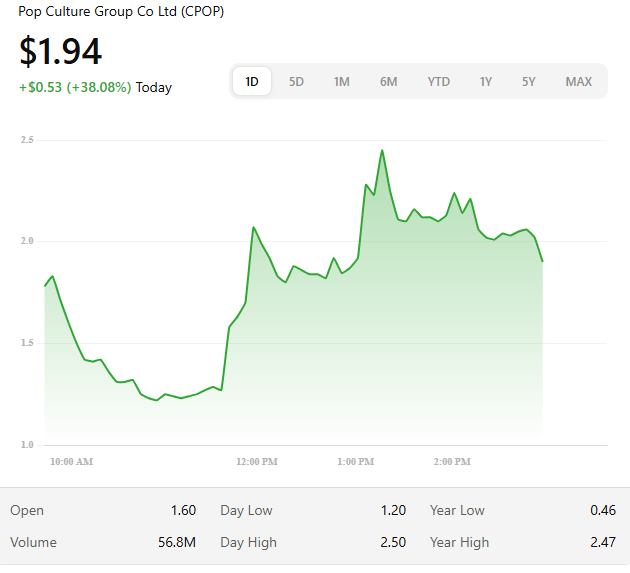Click the Open label
This screenshot has width=630, height=573.
[x=27, y=510]
